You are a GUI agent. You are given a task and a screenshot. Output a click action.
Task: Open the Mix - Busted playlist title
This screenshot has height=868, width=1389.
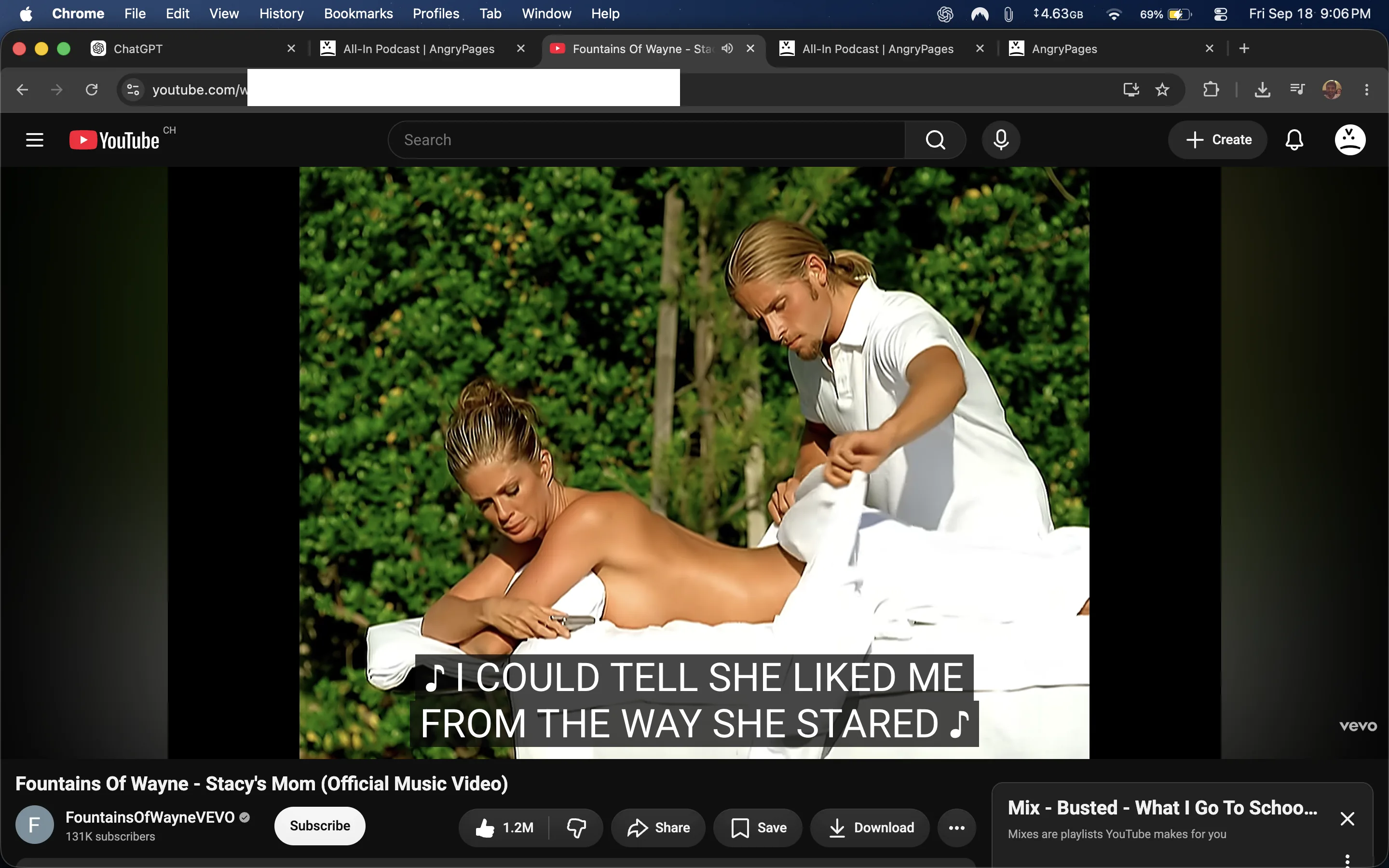[1163, 808]
